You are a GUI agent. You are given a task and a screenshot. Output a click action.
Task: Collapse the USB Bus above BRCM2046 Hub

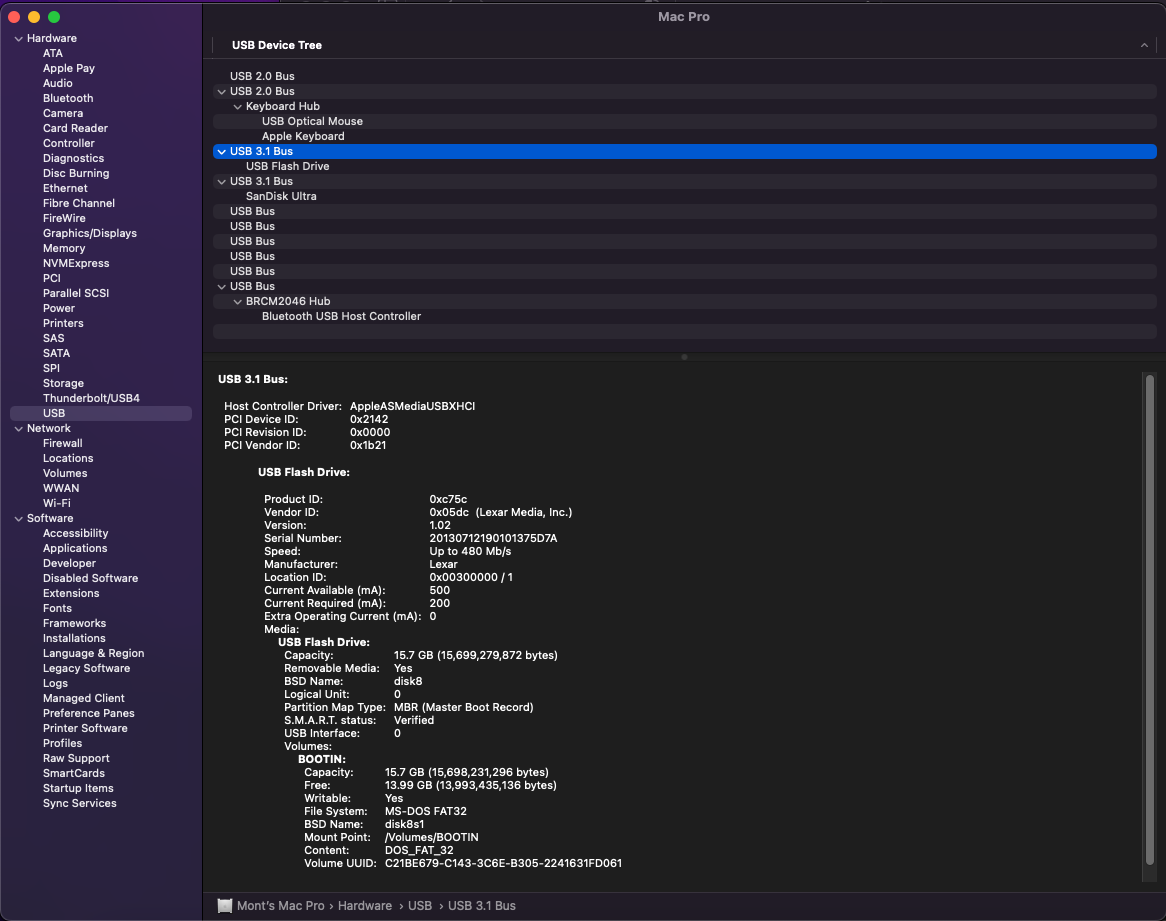pyautogui.click(x=222, y=287)
